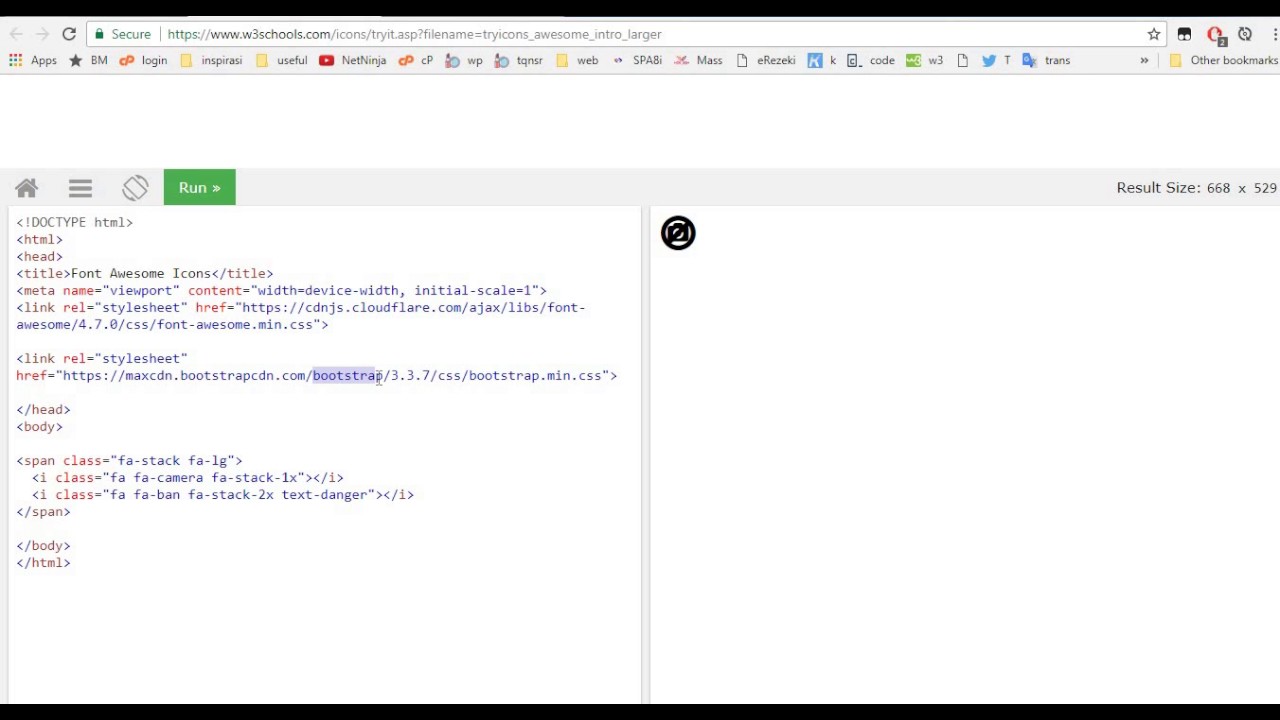Open the Twitter T bookmark
Viewport: 1280px width, 720px height.
tap(996, 60)
